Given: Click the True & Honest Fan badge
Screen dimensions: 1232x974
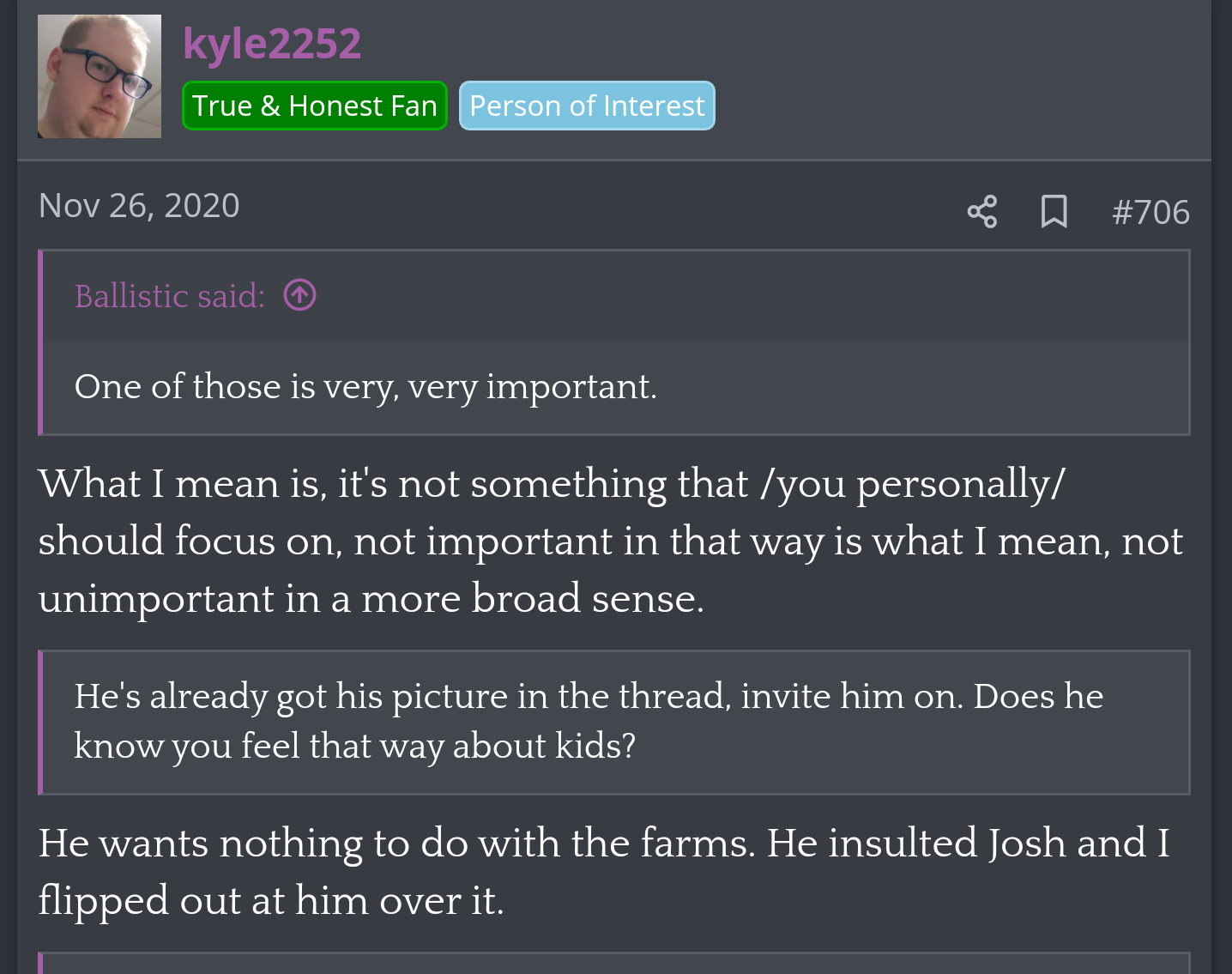Looking at the screenshot, I should (x=314, y=106).
